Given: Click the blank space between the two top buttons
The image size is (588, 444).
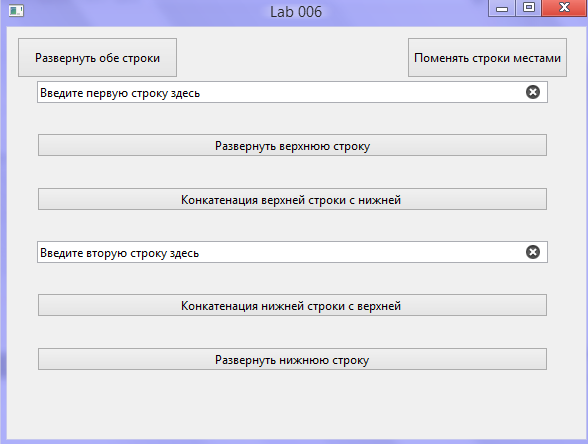Looking at the screenshot, I should point(292,58).
